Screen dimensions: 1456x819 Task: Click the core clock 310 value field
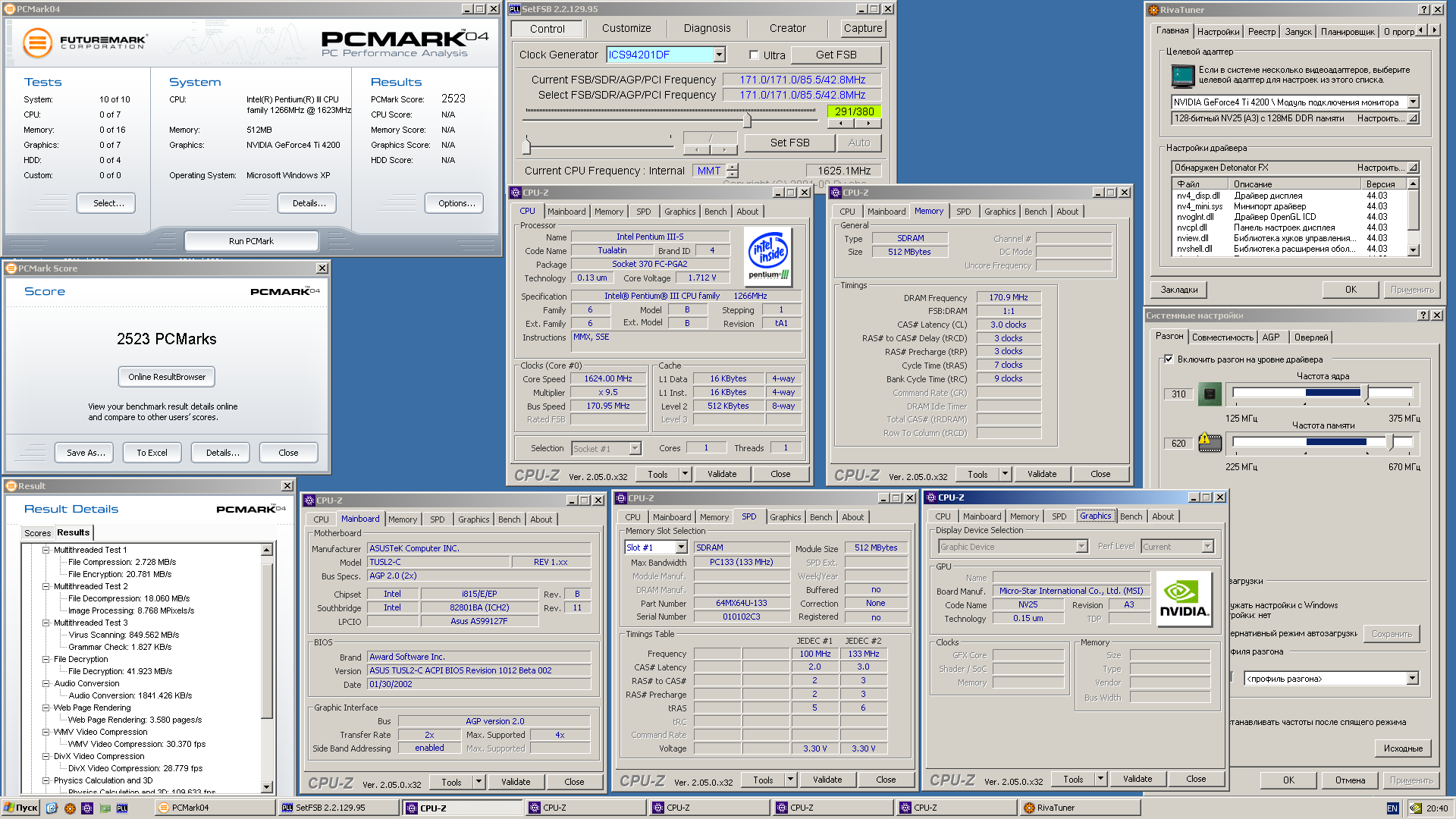[1178, 394]
